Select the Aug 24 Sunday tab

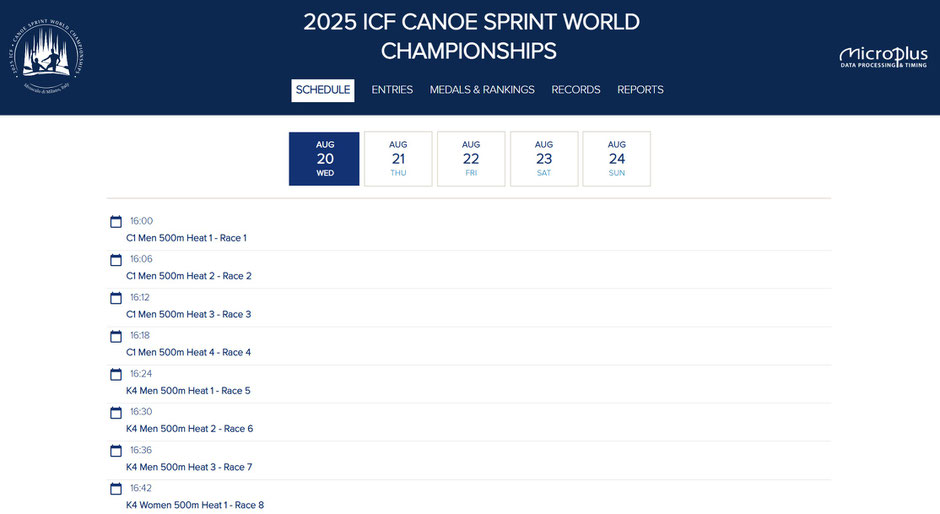[x=617, y=159]
